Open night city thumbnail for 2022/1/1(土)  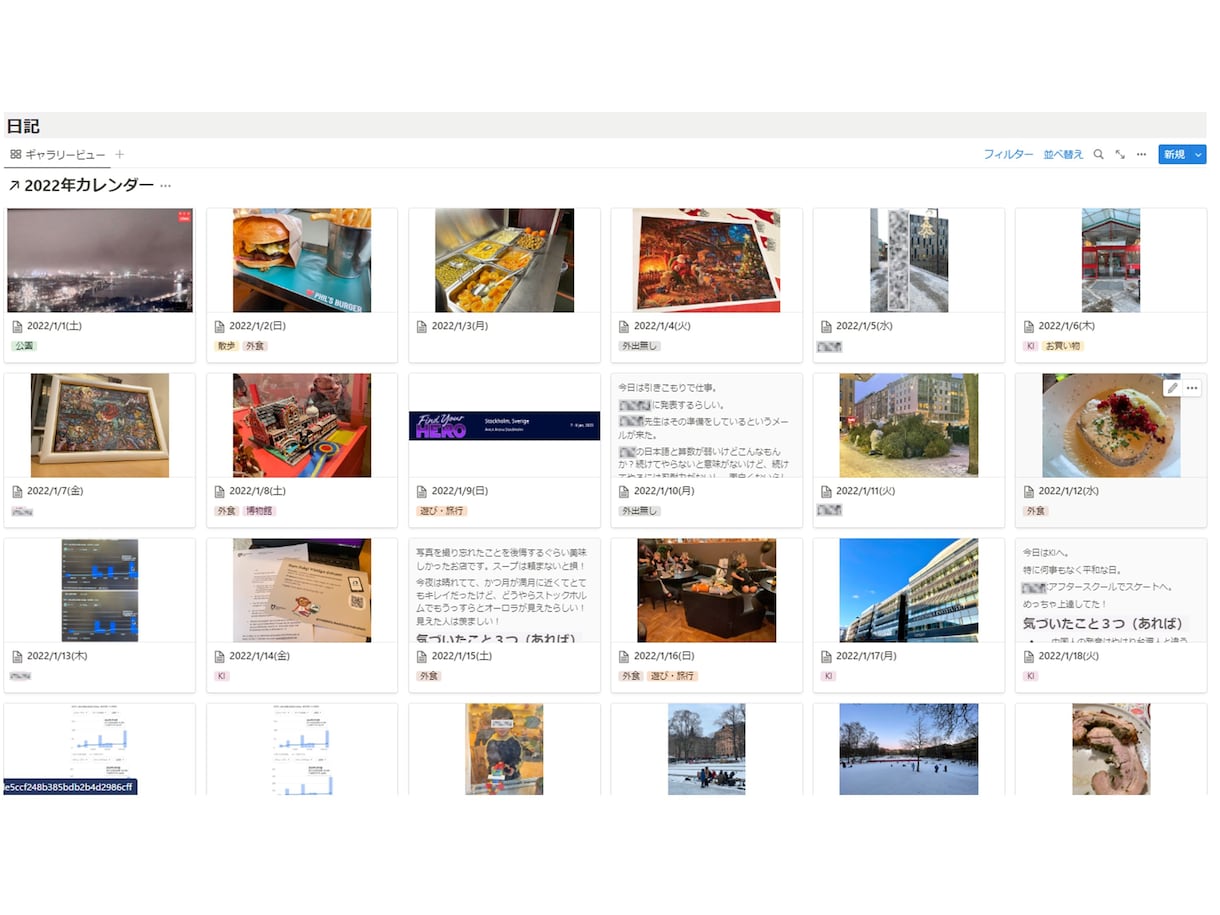pyautogui.click(x=100, y=260)
